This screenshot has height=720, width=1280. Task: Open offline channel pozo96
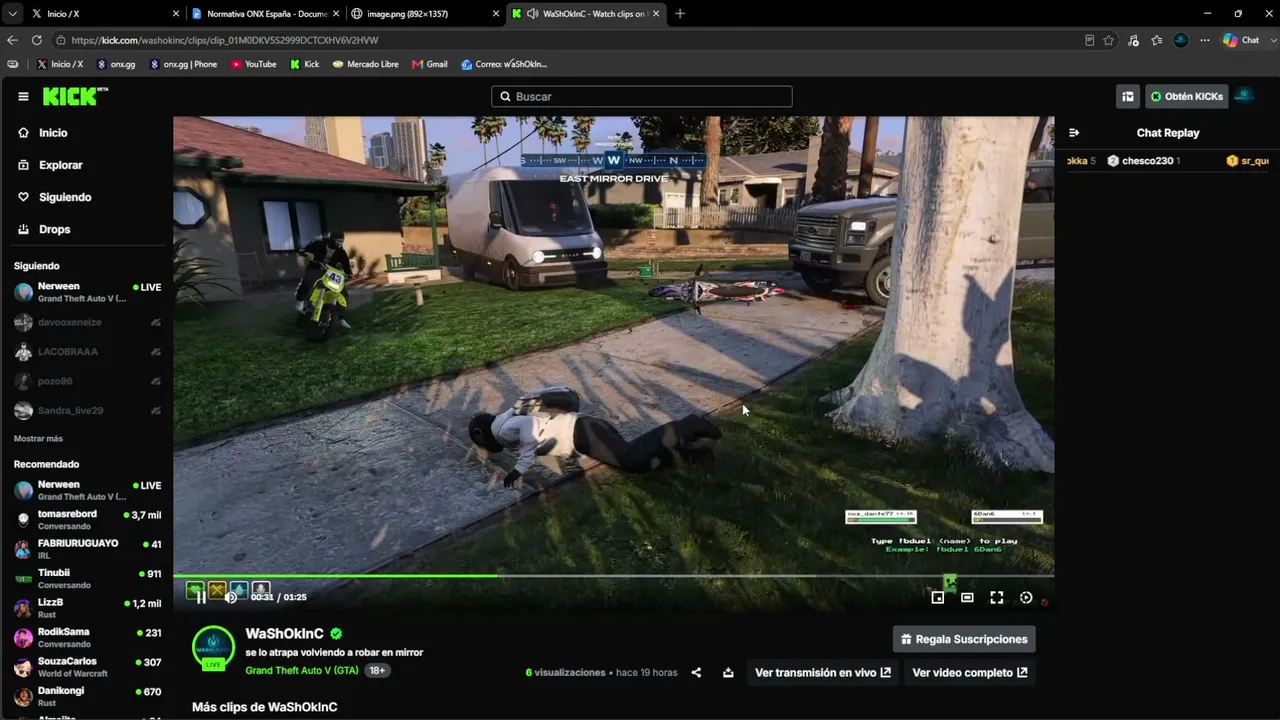[88, 381]
